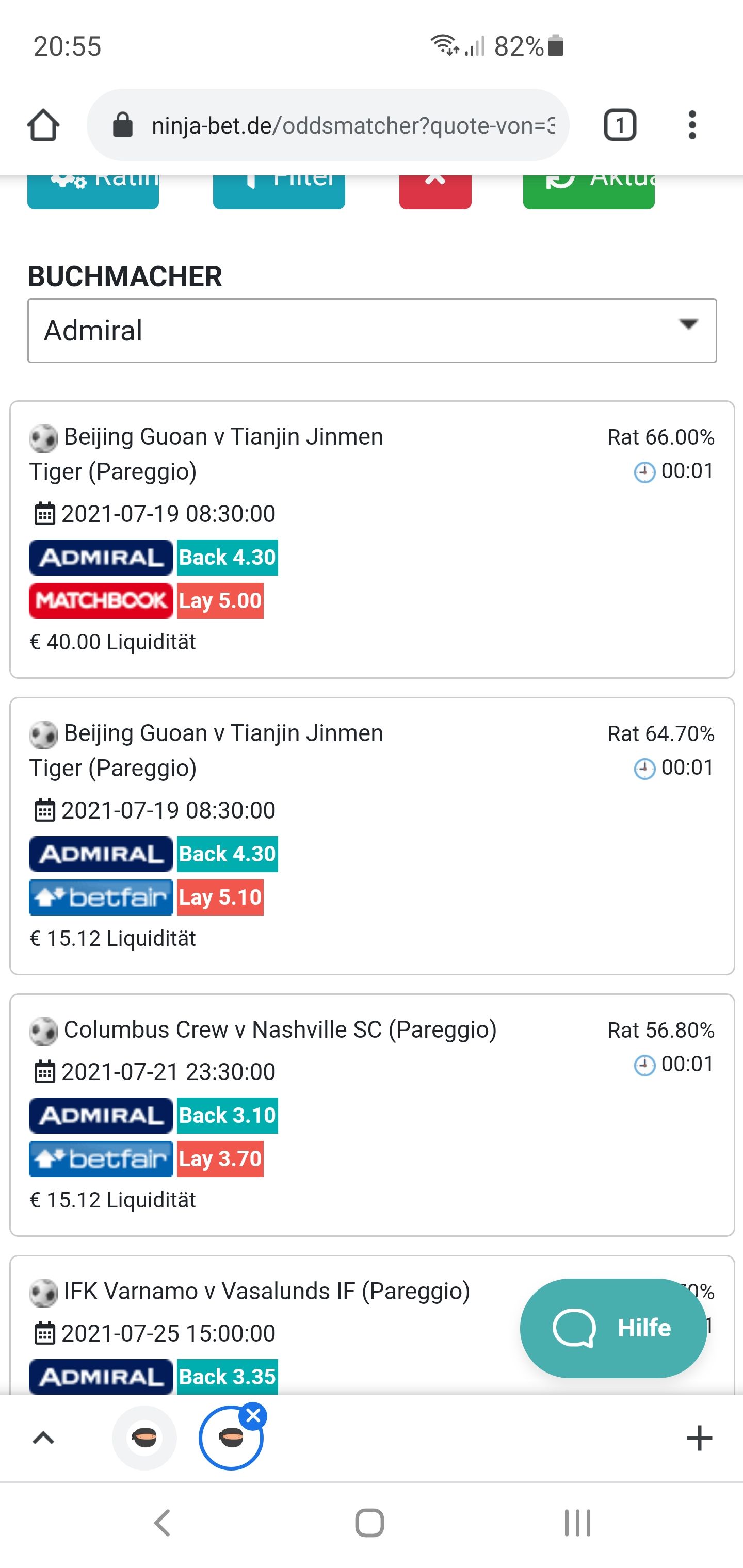Viewport: 743px width, 1568px height.
Task: Tap the Android back navigation arrow
Action: [162, 1524]
